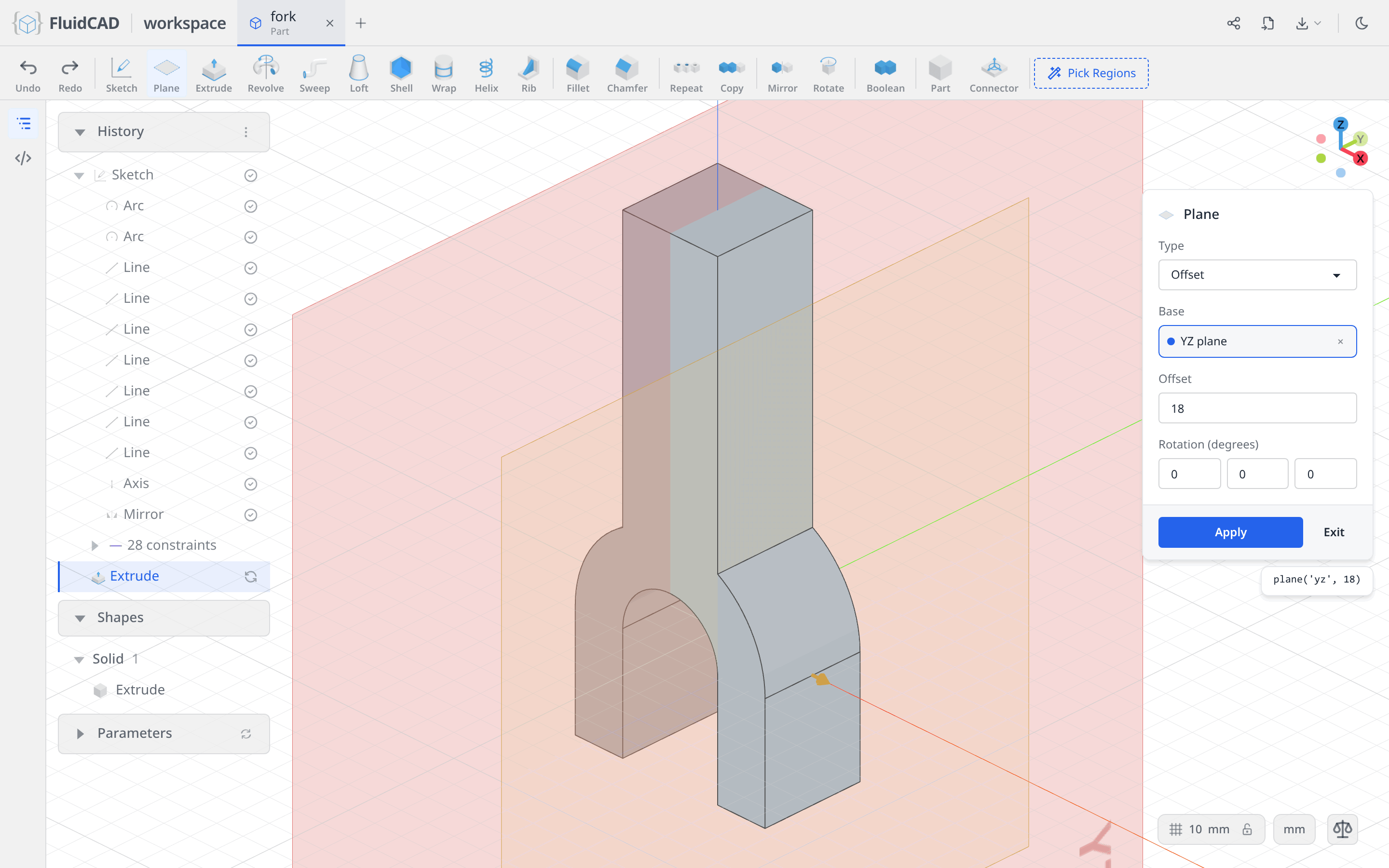Click the Mirror toolbar tool

(x=782, y=74)
